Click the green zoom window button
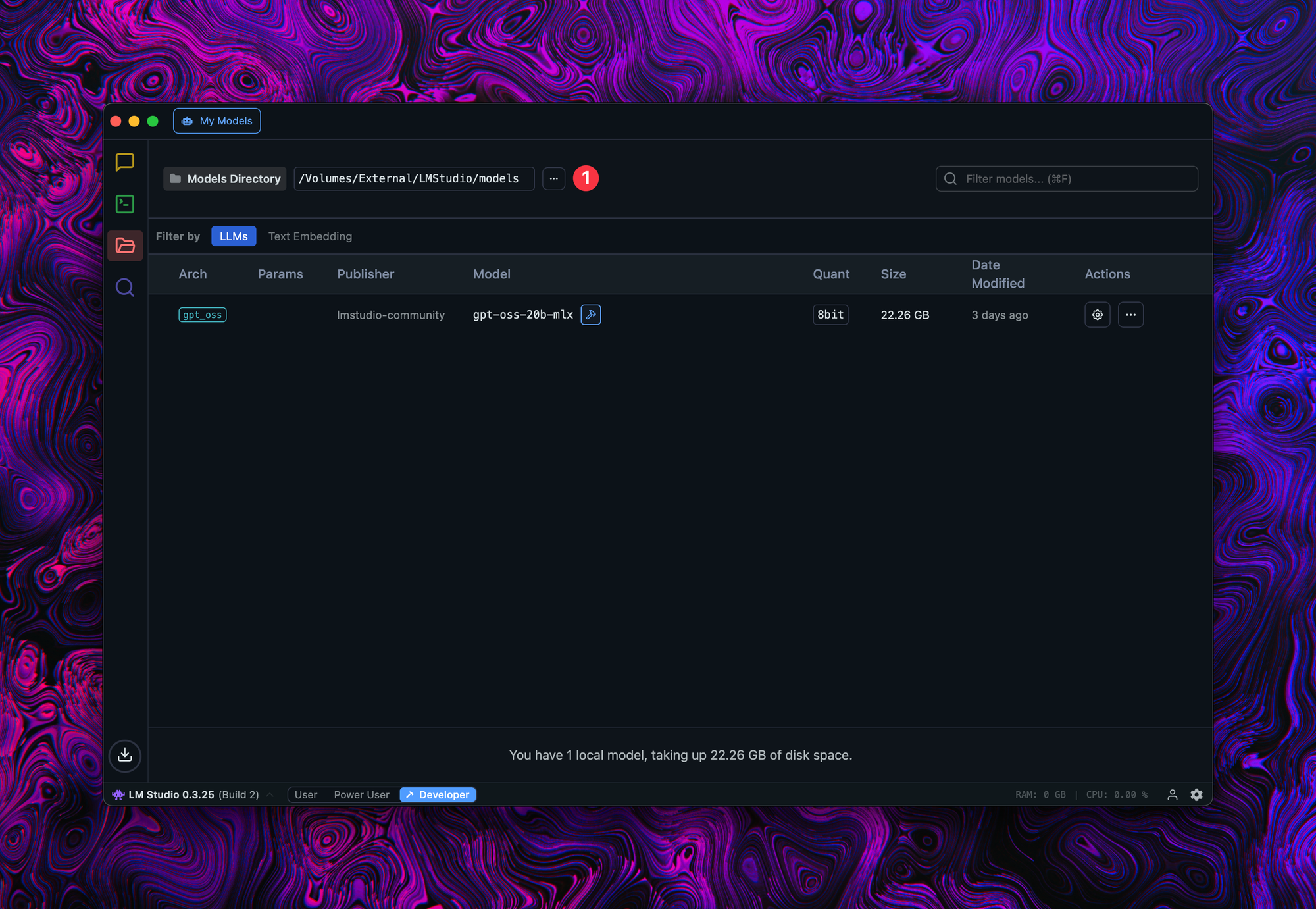 153,121
